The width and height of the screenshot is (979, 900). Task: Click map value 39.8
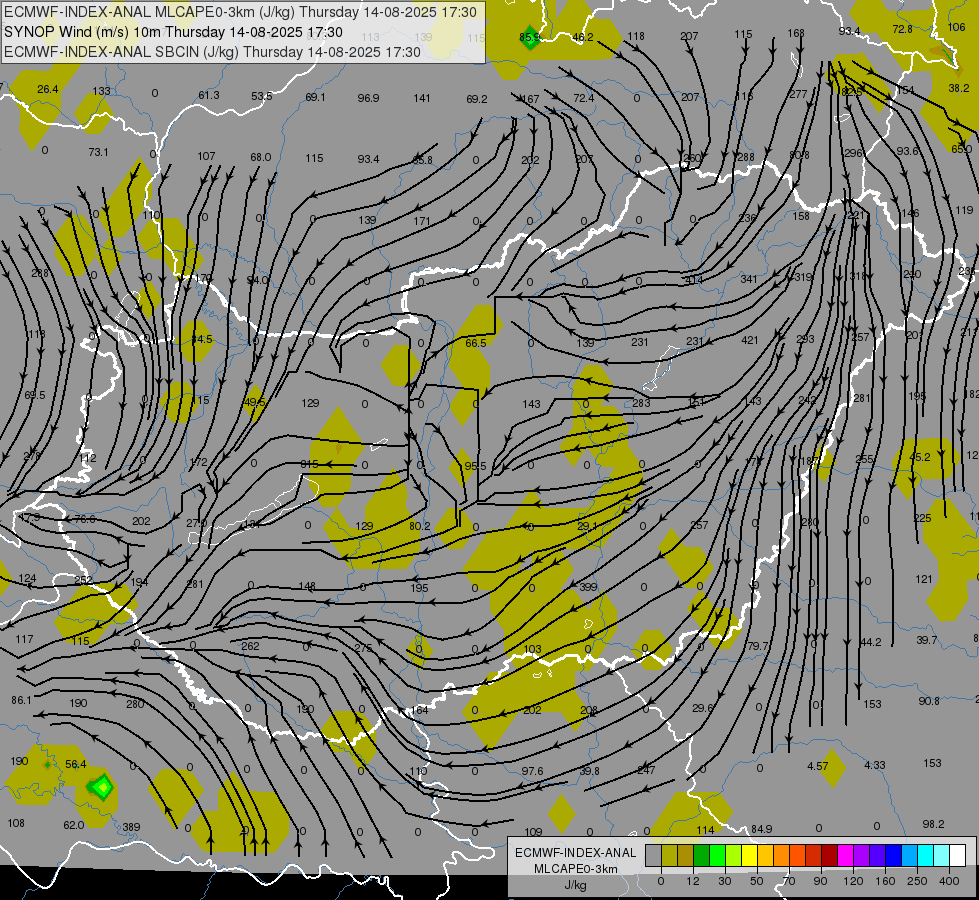click(x=589, y=771)
